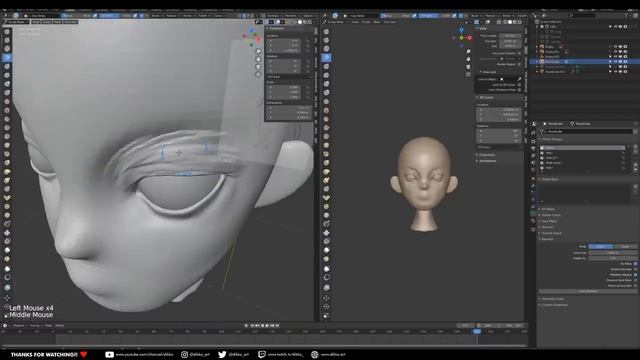Select the Draw brush in left viewport toolbar
This screenshot has height=360, width=640.
point(7,31)
